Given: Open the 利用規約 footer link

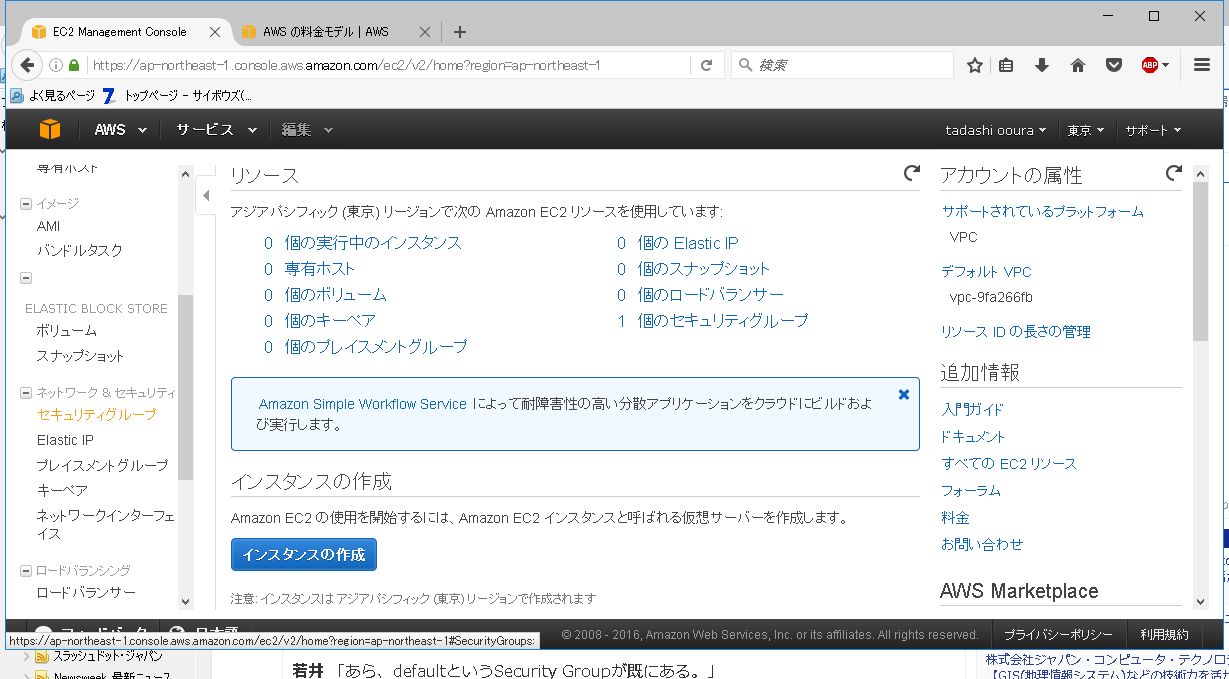Looking at the screenshot, I should tap(1164, 634).
